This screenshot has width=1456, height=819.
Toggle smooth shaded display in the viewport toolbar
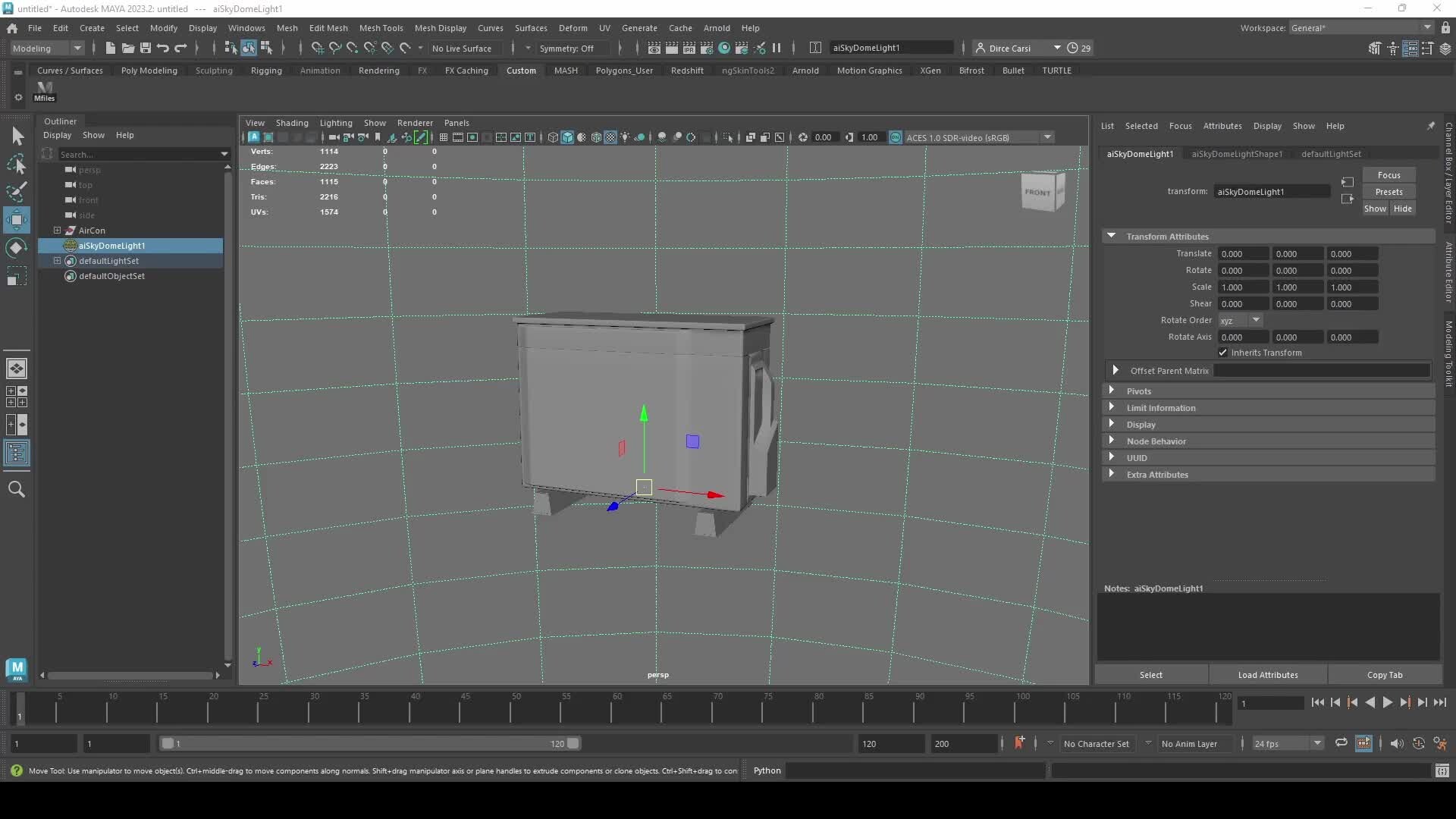click(x=568, y=137)
